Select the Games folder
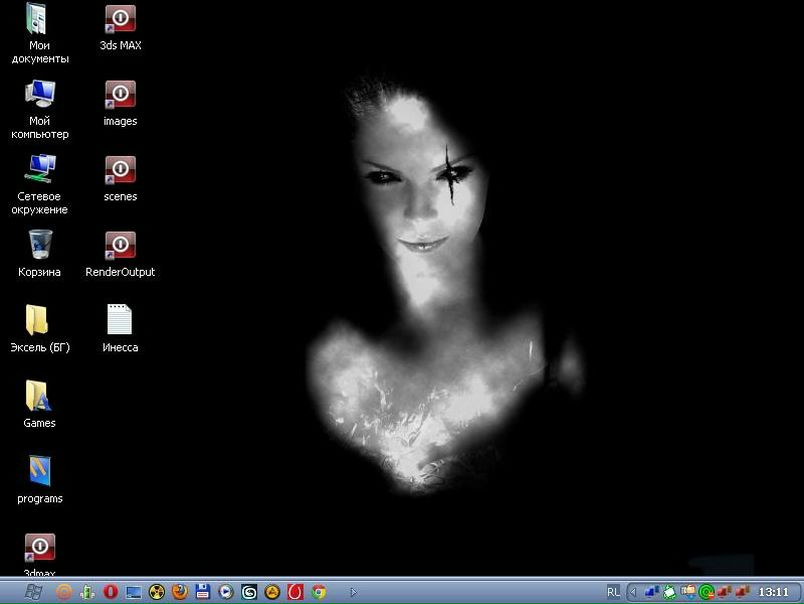 coord(39,397)
